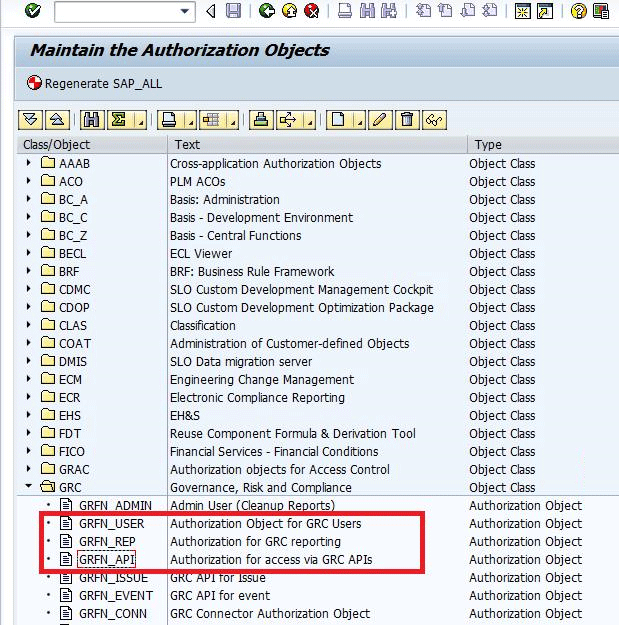Click the Regenerate SAP_ALL button
The image size is (619, 625).
[94, 83]
